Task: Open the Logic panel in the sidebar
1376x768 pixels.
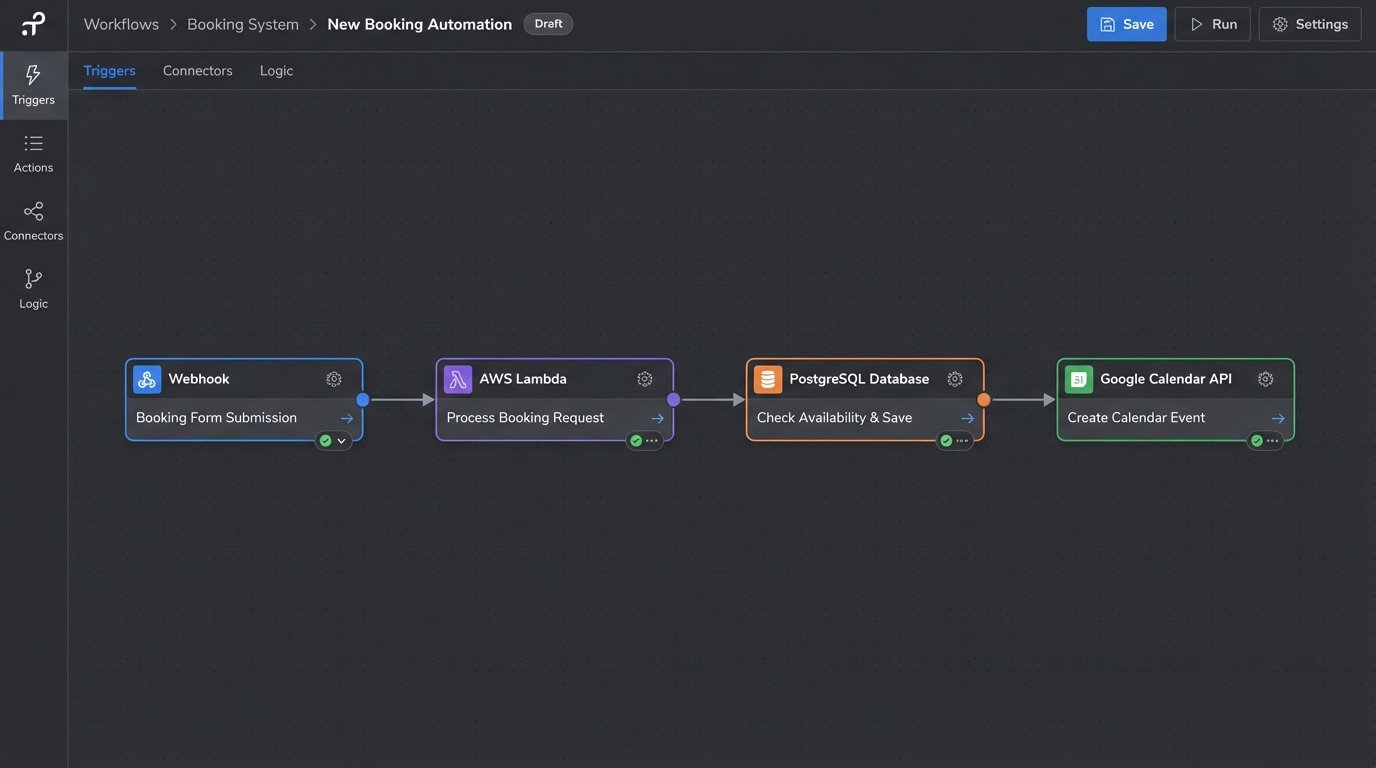Action: (33, 287)
